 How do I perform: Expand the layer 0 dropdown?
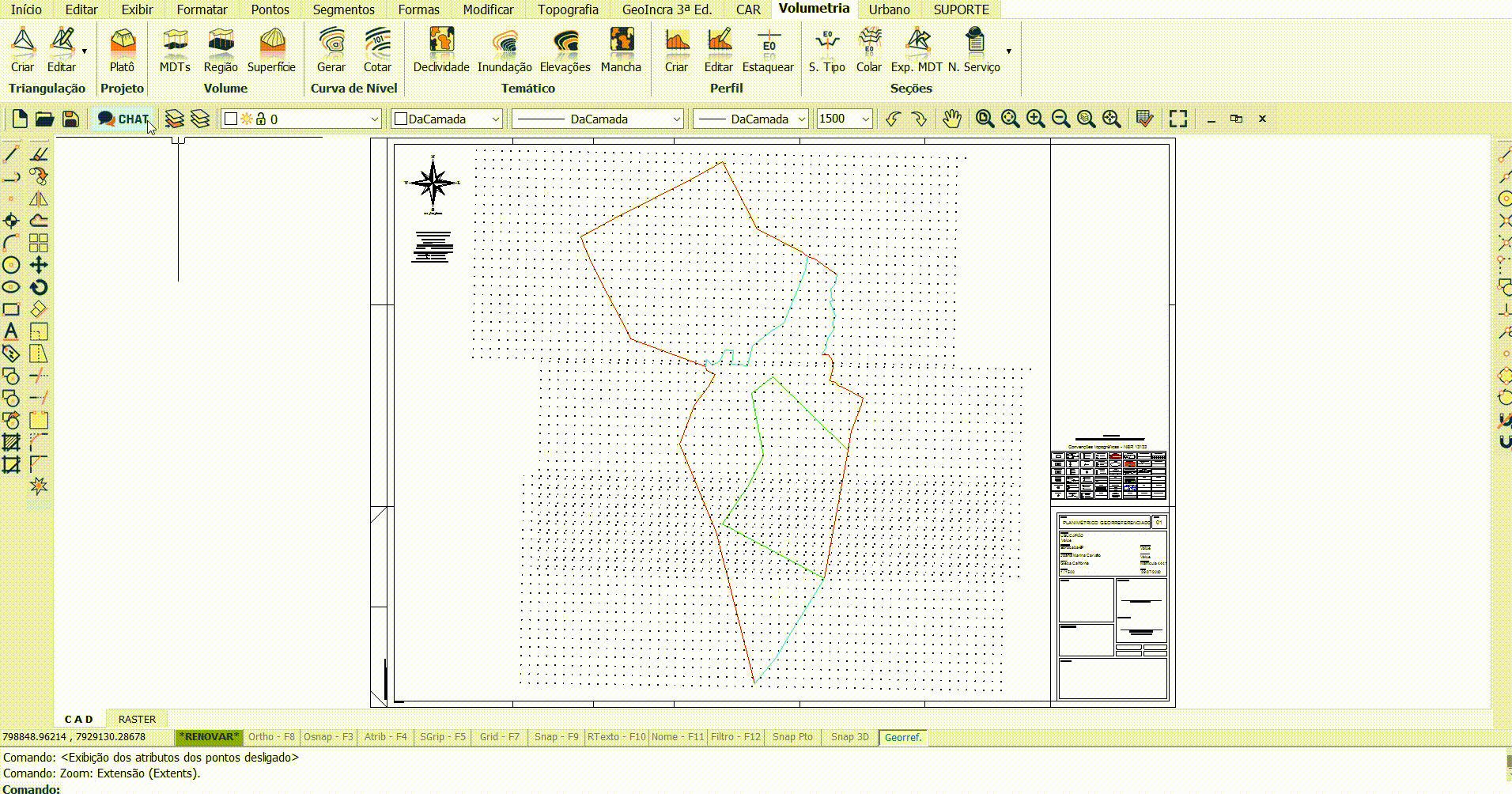click(x=374, y=119)
